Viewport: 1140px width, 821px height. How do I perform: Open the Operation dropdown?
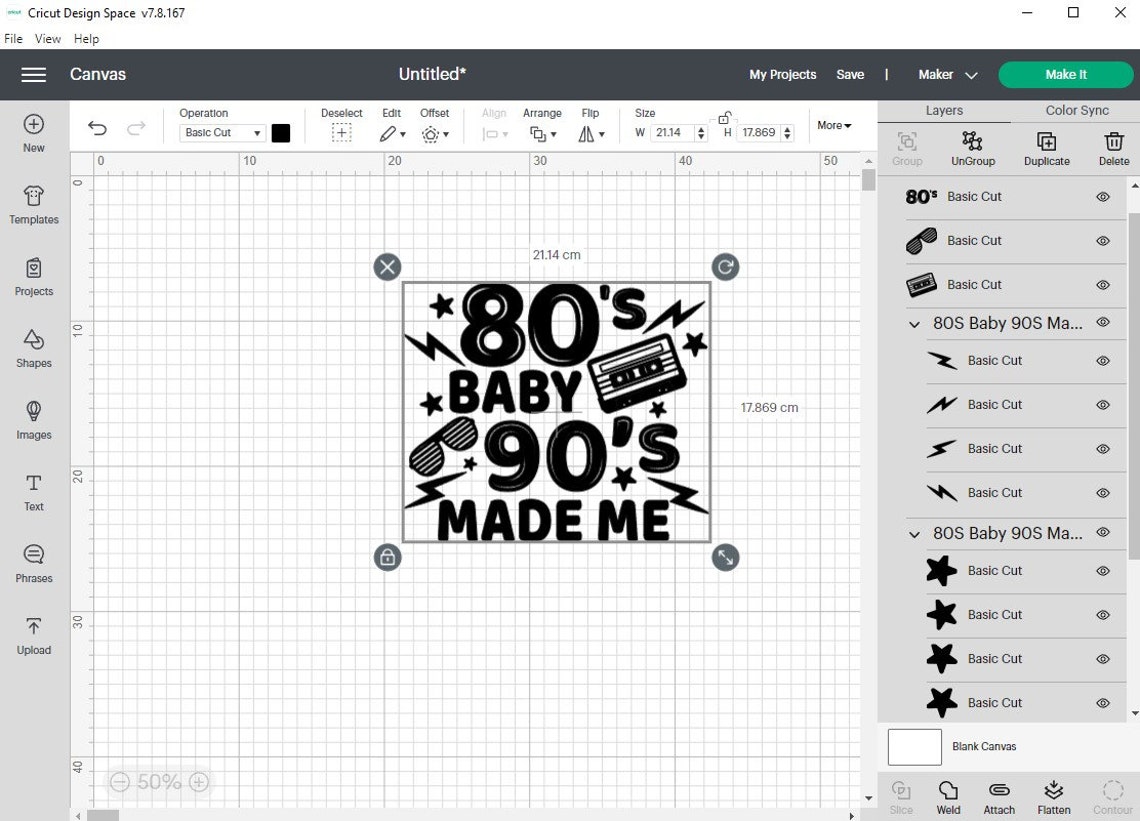point(221,132)
